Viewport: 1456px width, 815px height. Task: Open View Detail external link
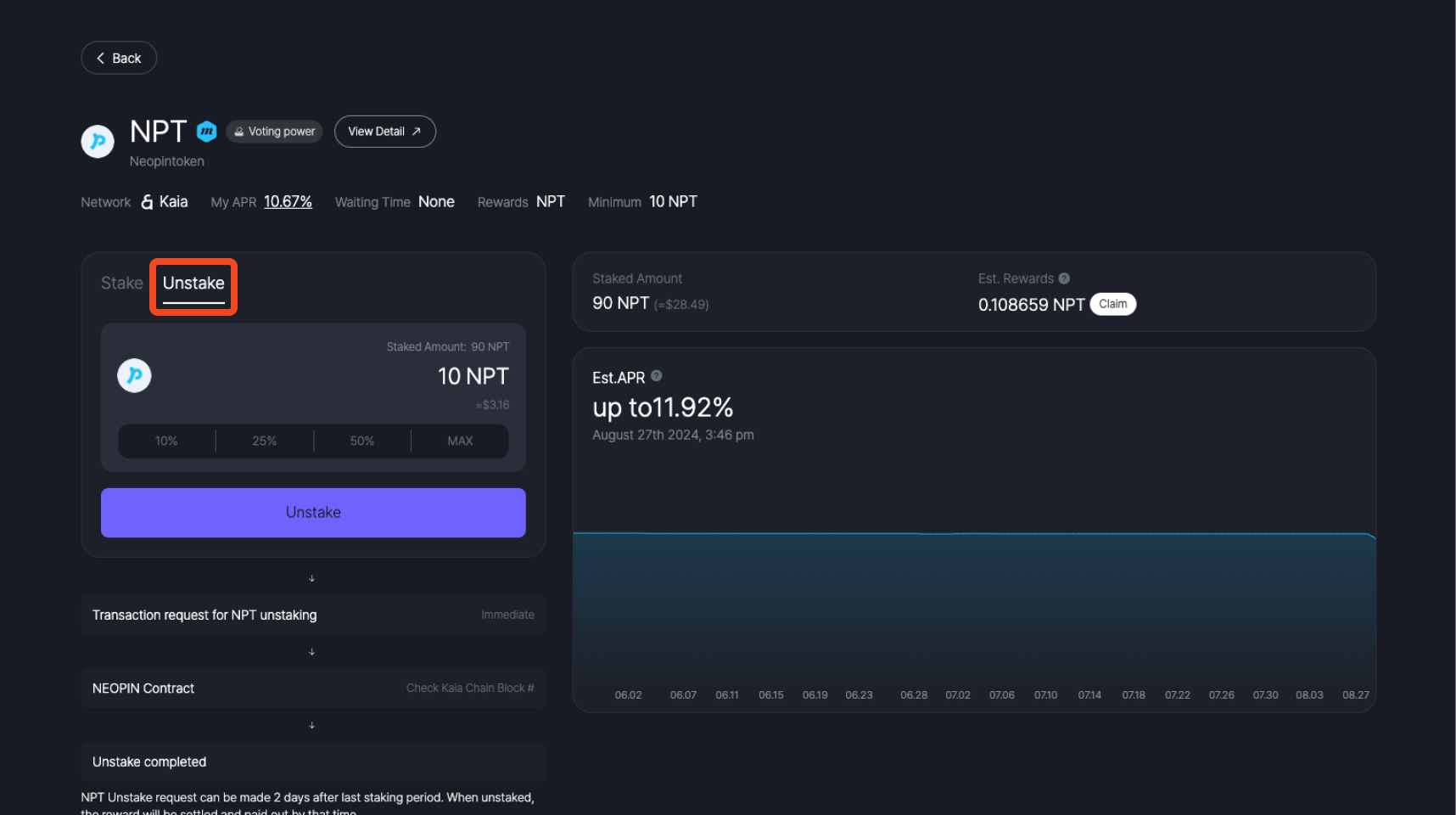point(384,132)
